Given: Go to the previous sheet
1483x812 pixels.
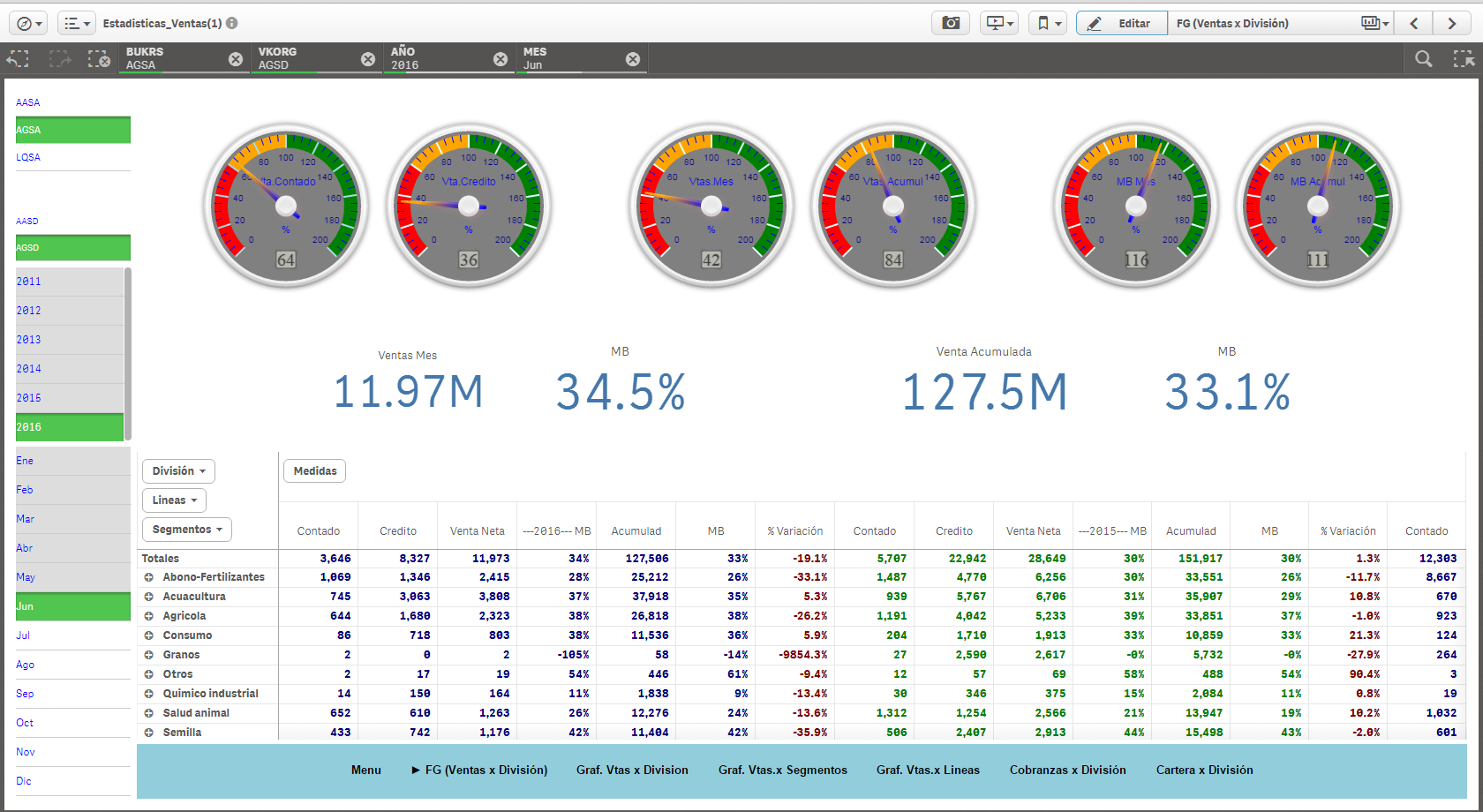Looking at the screenshot, I should 1414,23.
